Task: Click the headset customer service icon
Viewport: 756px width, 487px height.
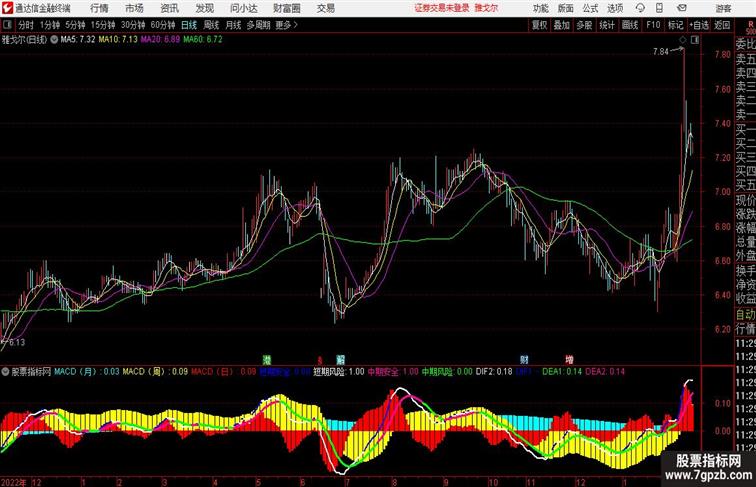Action: coord(640,8)
